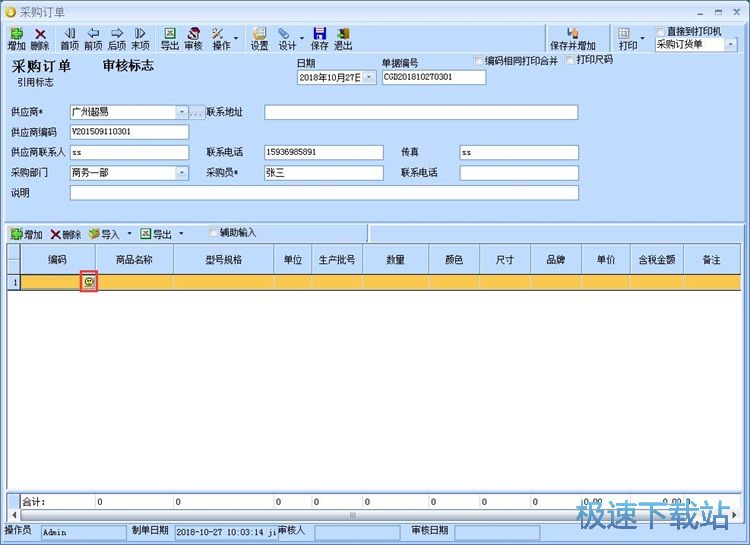Click the supplier 联系电话 field 15936985891
Viewport: 750px width, 545px height.
click(x=324, y=153)
